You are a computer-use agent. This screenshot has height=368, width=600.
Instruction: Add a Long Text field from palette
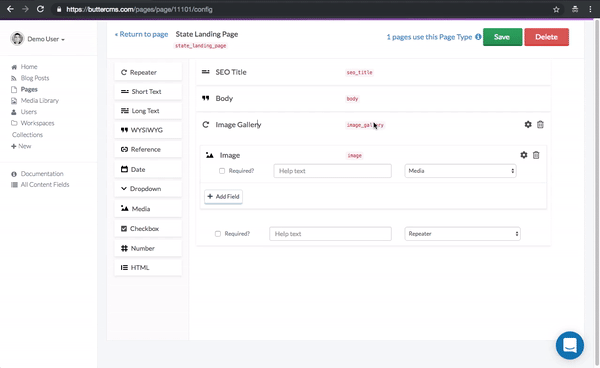click(148, 111)
